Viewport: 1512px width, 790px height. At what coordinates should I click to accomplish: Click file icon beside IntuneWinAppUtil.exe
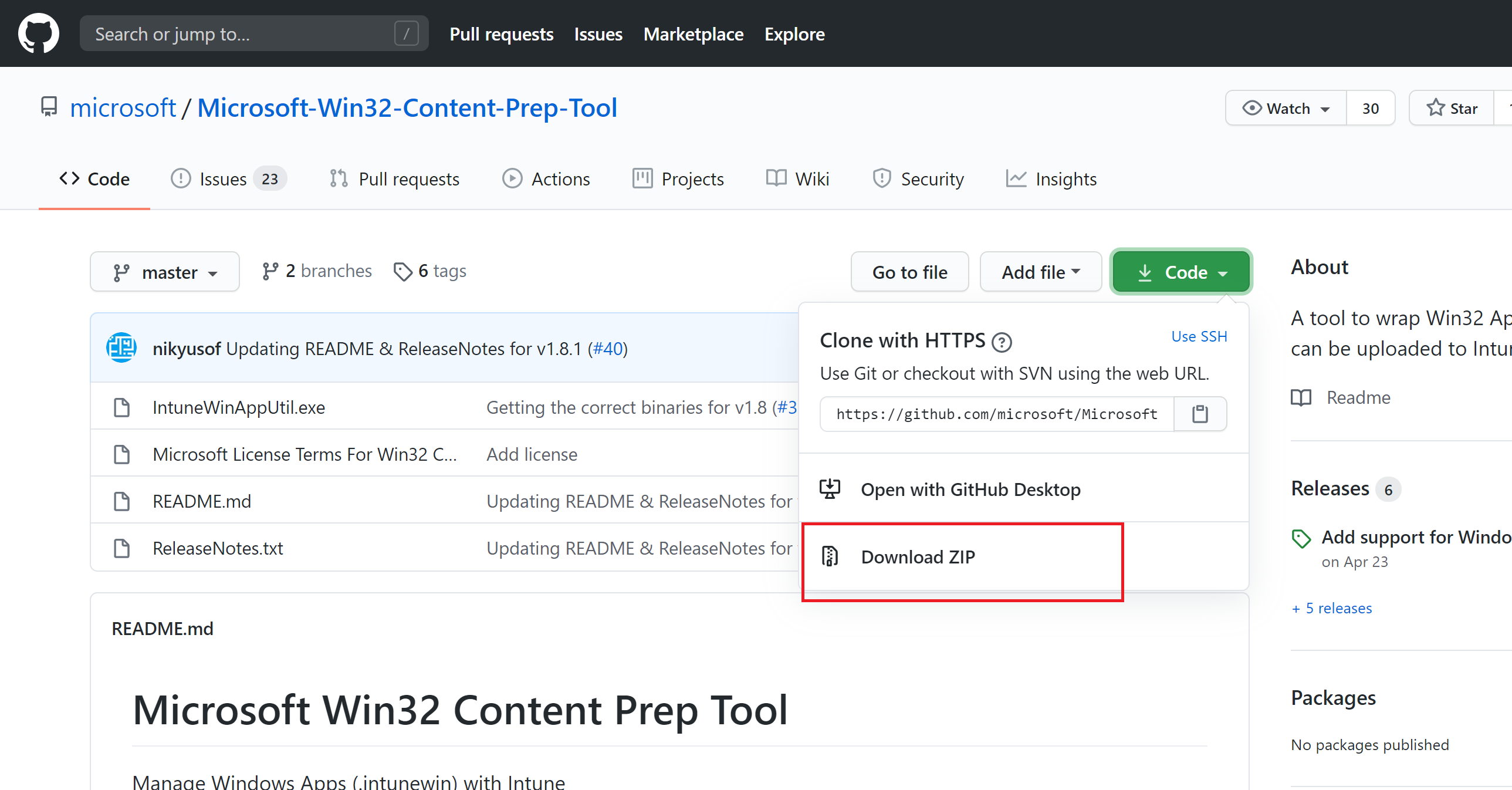(x=121, y=407)
